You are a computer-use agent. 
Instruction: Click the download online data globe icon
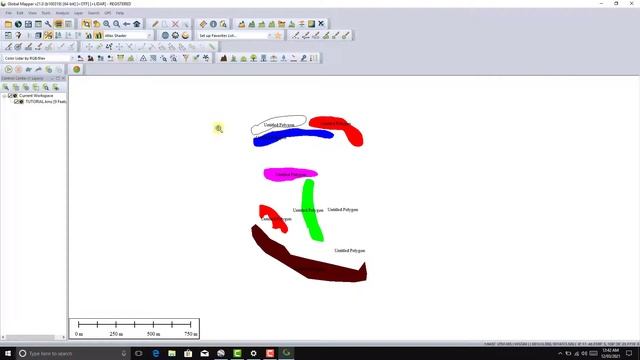tap(18, 24)
